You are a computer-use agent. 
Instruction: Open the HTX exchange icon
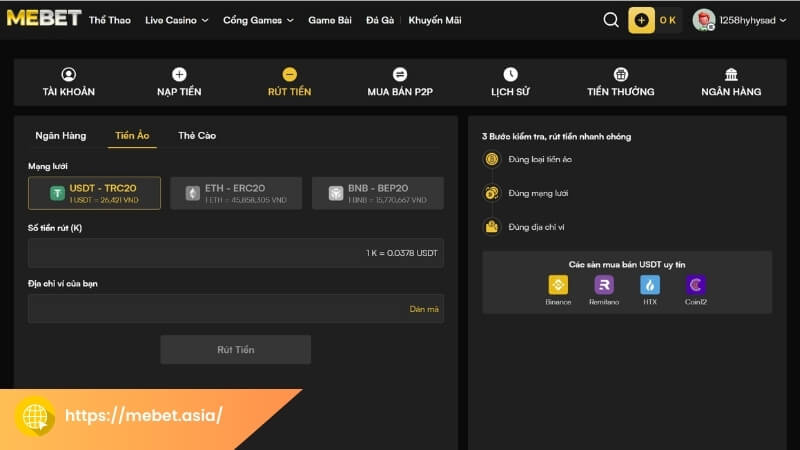tap(650, 286)
